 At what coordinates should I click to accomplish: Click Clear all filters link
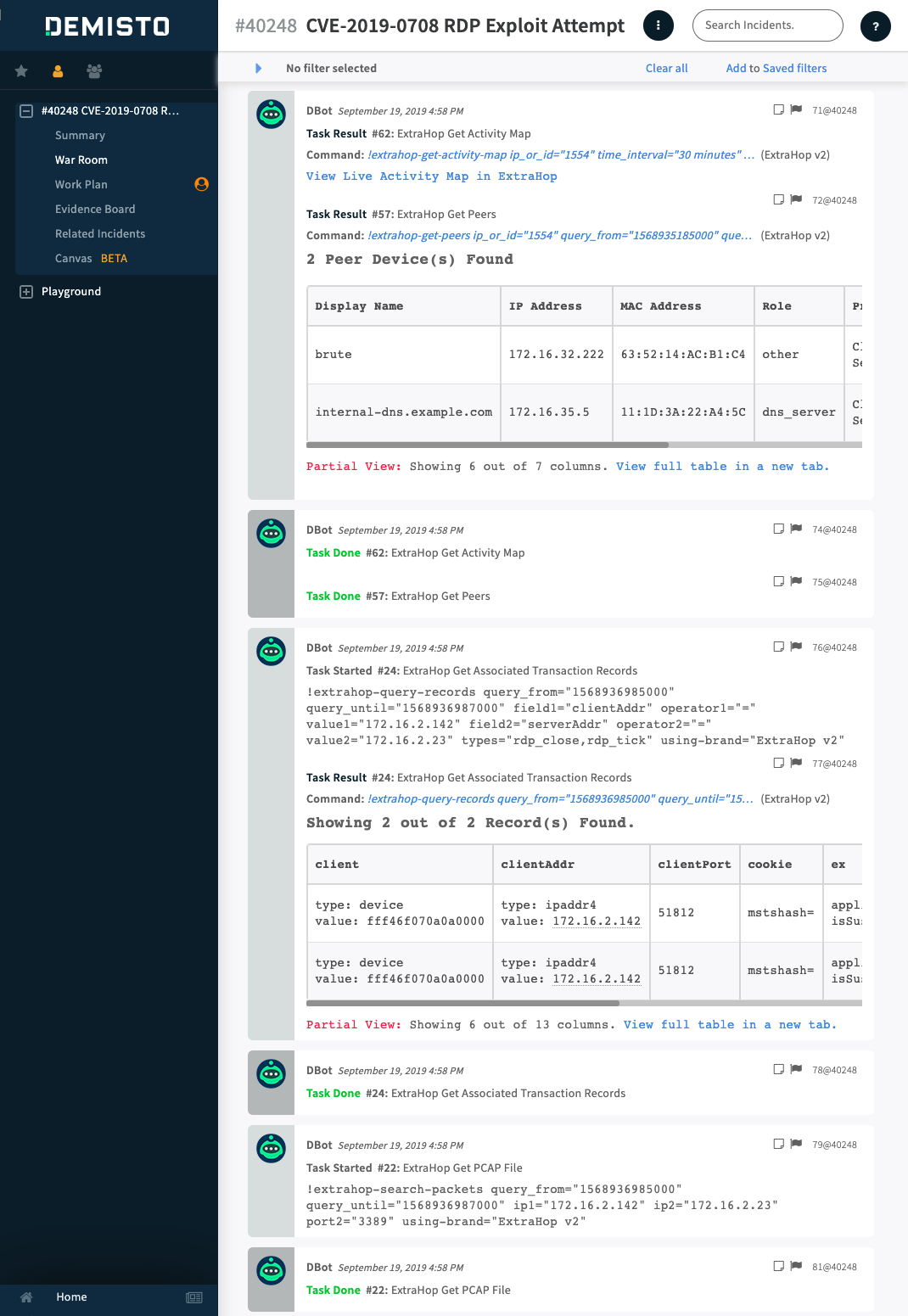(x=667, y=68)
